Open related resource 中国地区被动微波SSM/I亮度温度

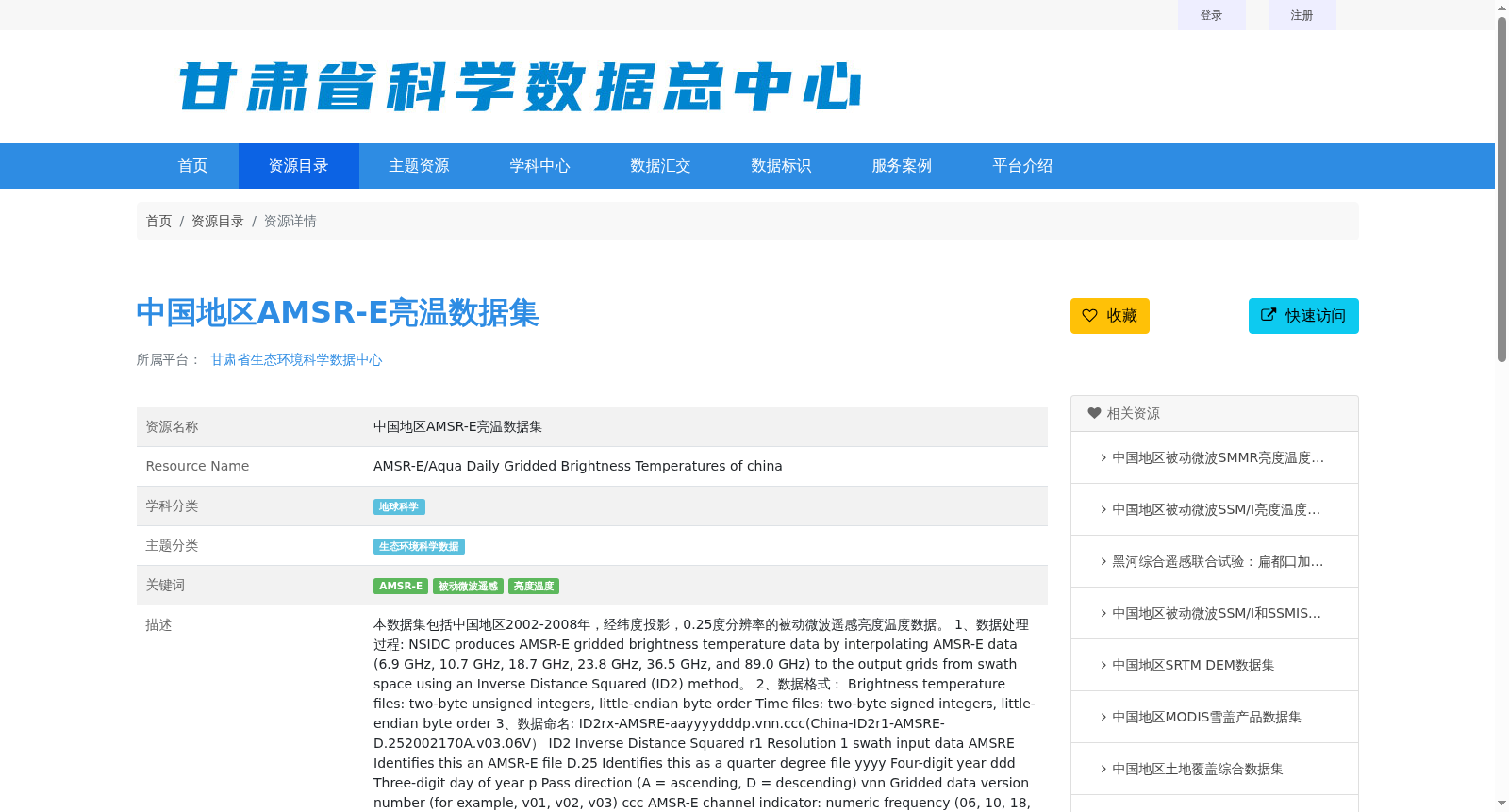[1216, 509]
